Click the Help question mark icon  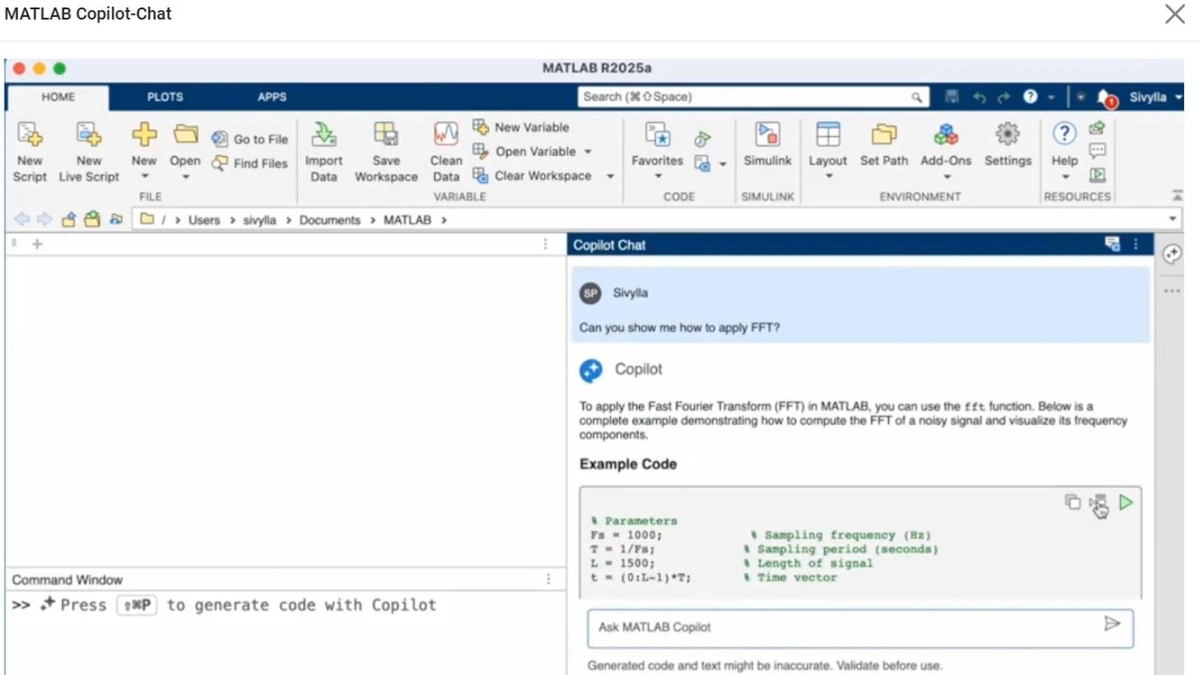coord(1065,134)
